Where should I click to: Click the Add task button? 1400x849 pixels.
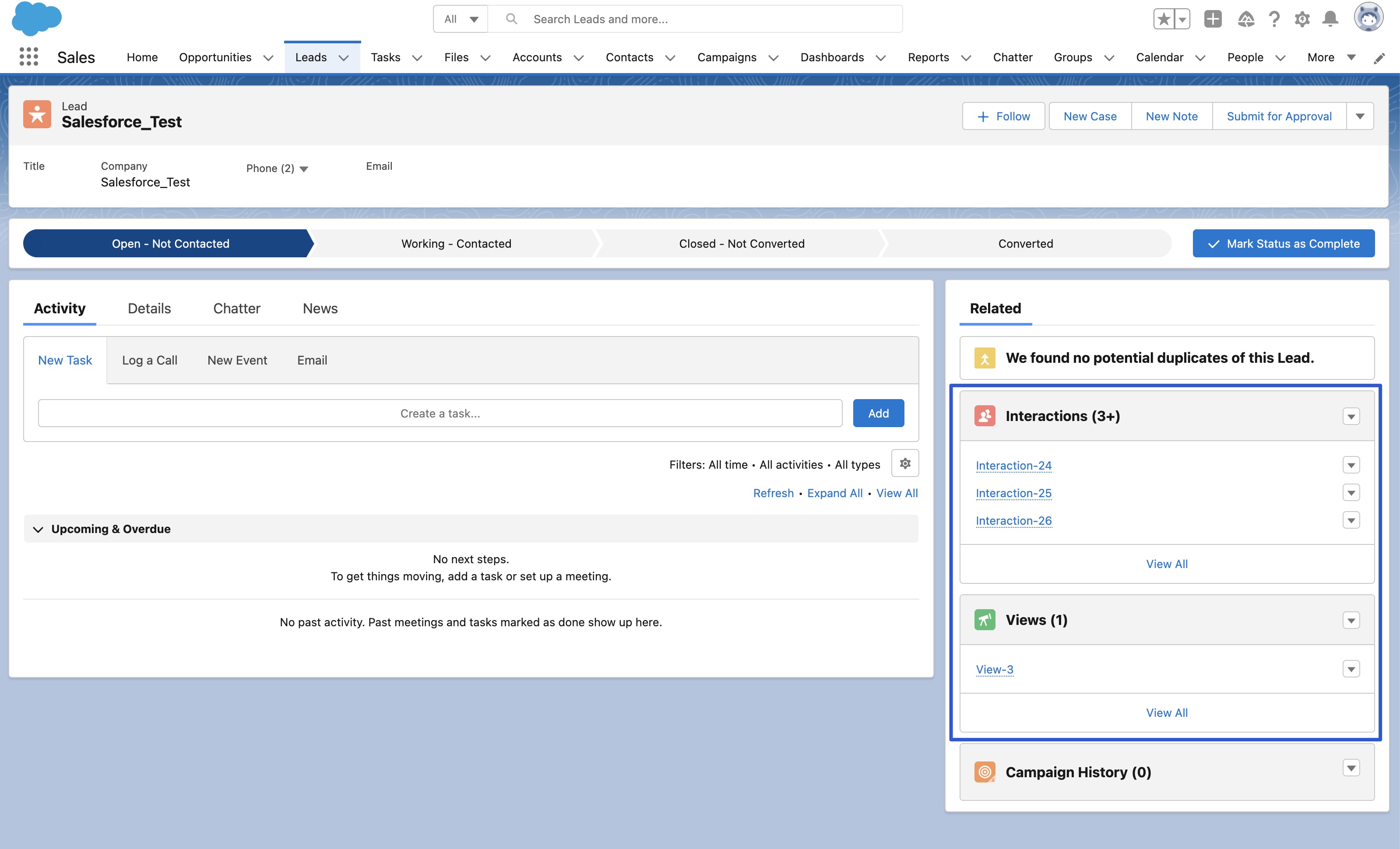pyautogui.click(x=879, y=413)
